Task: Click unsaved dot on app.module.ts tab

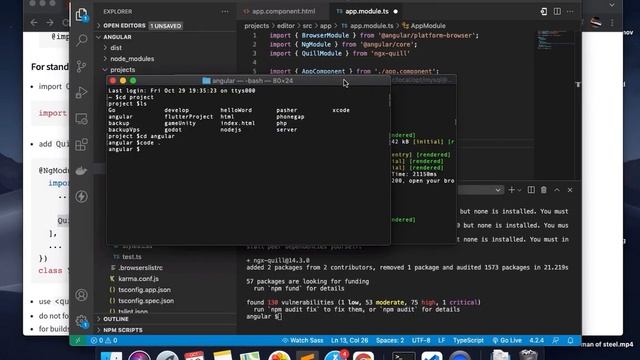Action: click(x=396, y=11)
